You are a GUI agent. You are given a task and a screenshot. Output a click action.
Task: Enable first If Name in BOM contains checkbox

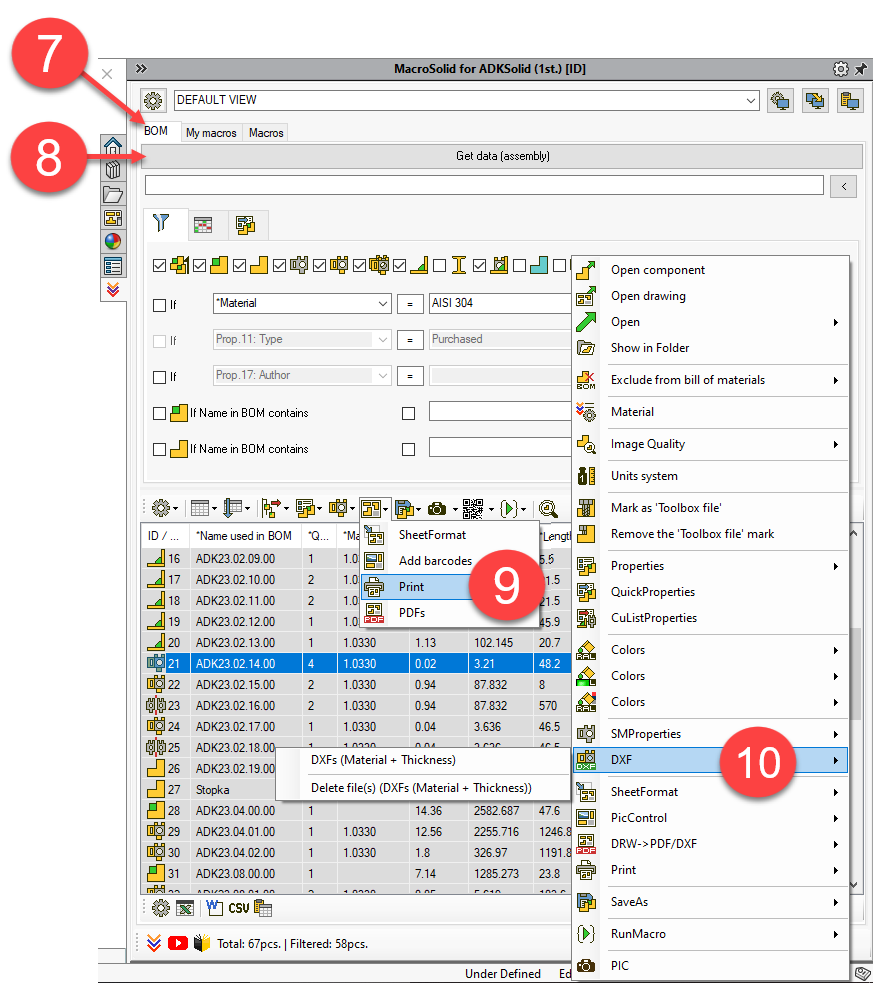(x=159, y=413)
